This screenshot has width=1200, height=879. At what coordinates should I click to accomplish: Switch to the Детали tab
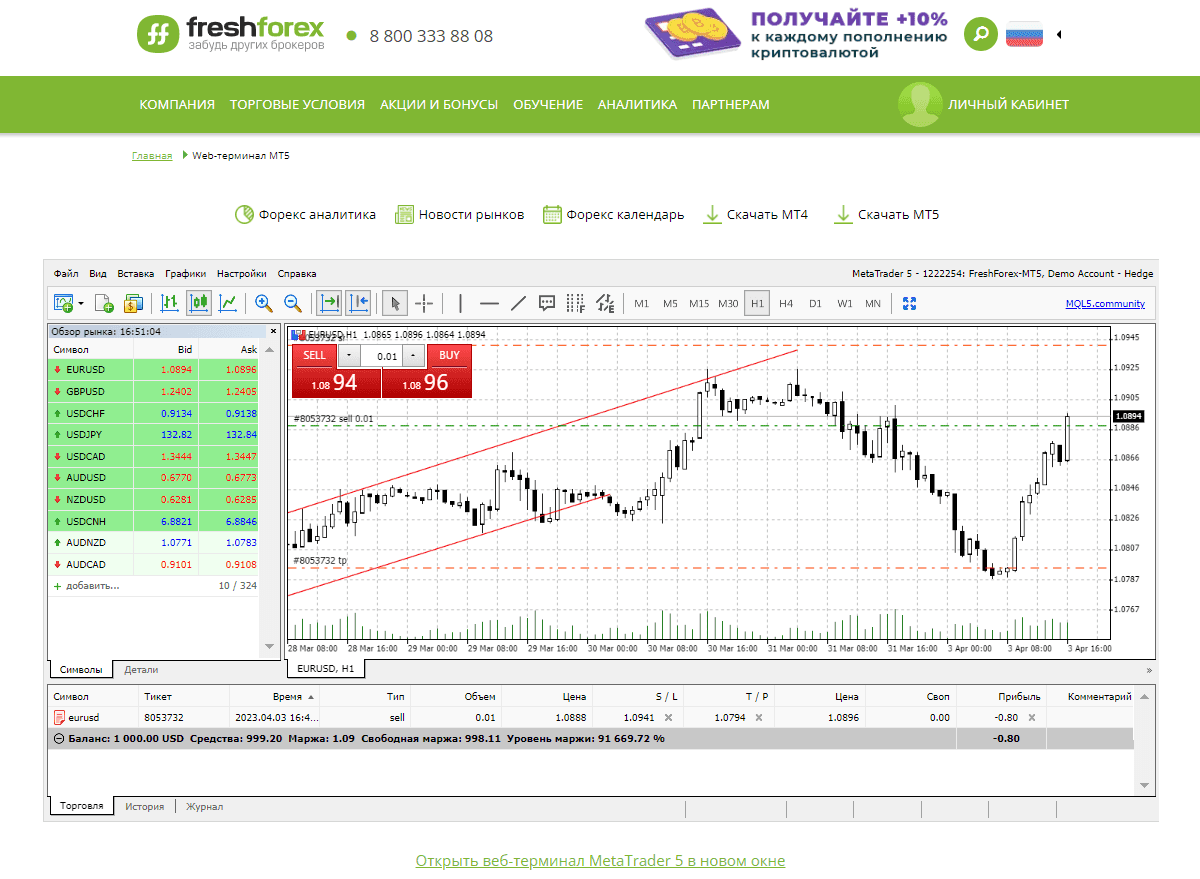tap(141, 670)
